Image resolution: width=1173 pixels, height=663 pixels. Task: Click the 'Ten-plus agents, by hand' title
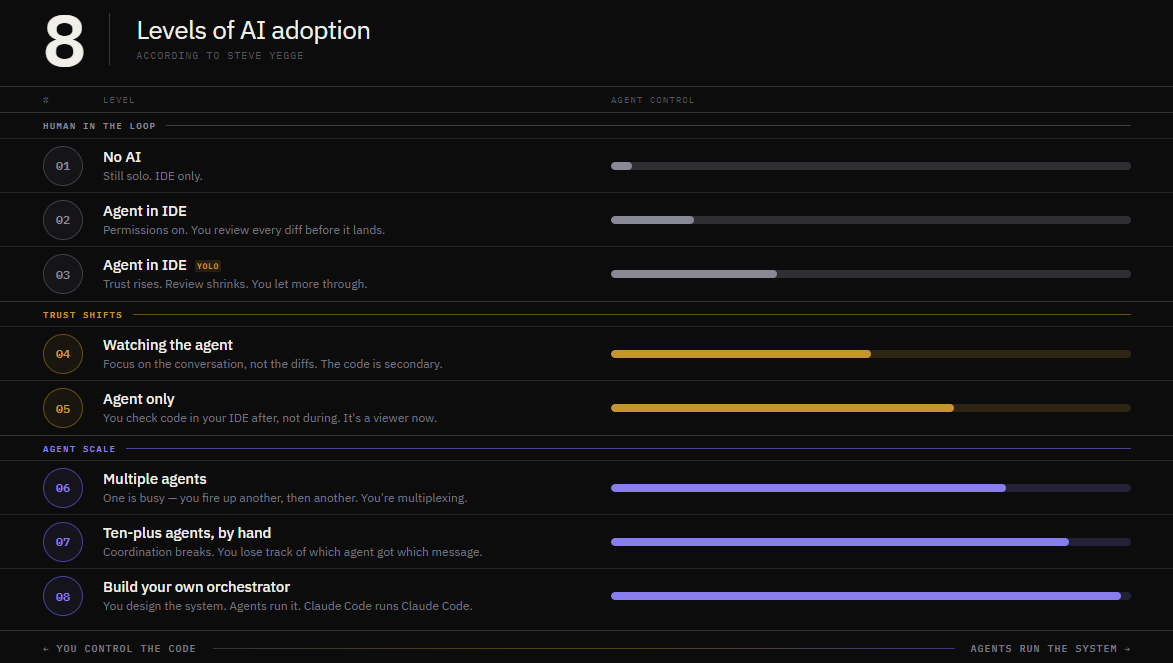point(187,533)
